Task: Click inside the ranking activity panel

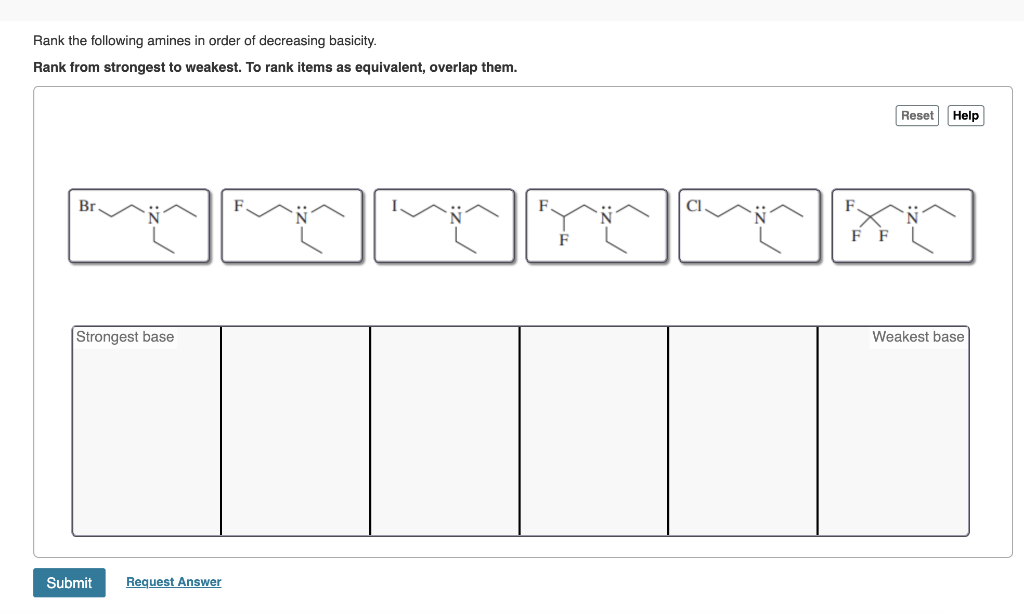Action: point(520,300)
